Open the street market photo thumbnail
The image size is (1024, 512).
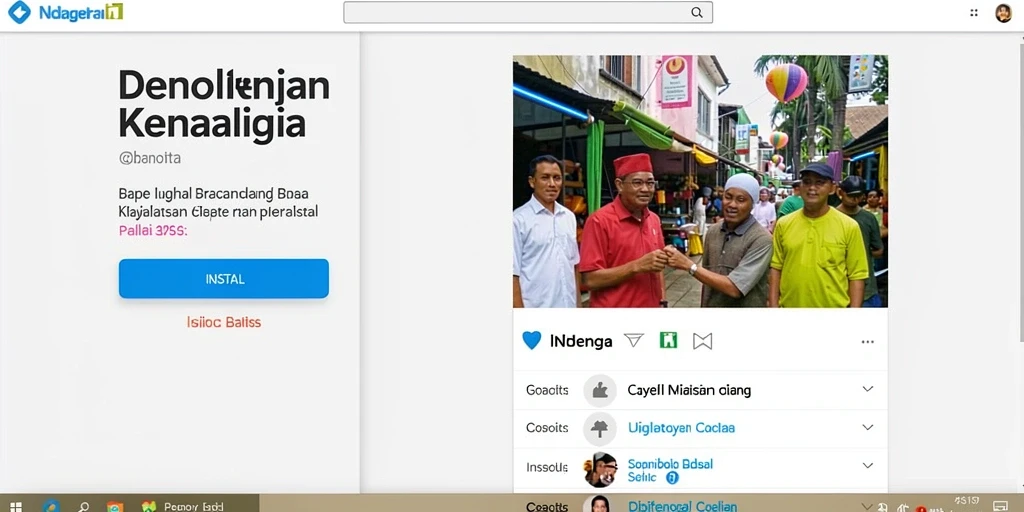point(700,181)
